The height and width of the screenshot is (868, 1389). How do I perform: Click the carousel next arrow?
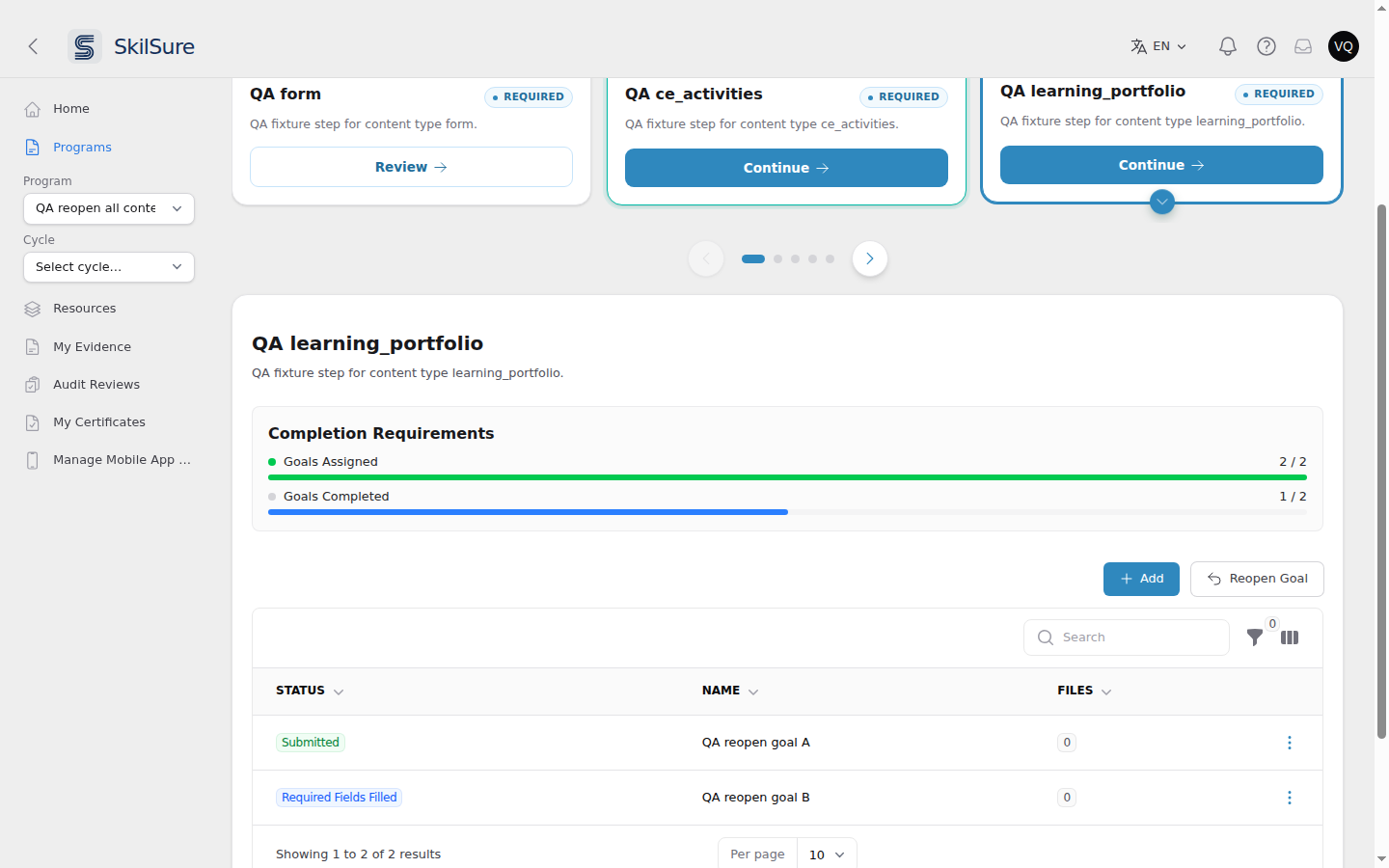pos(870,258)
